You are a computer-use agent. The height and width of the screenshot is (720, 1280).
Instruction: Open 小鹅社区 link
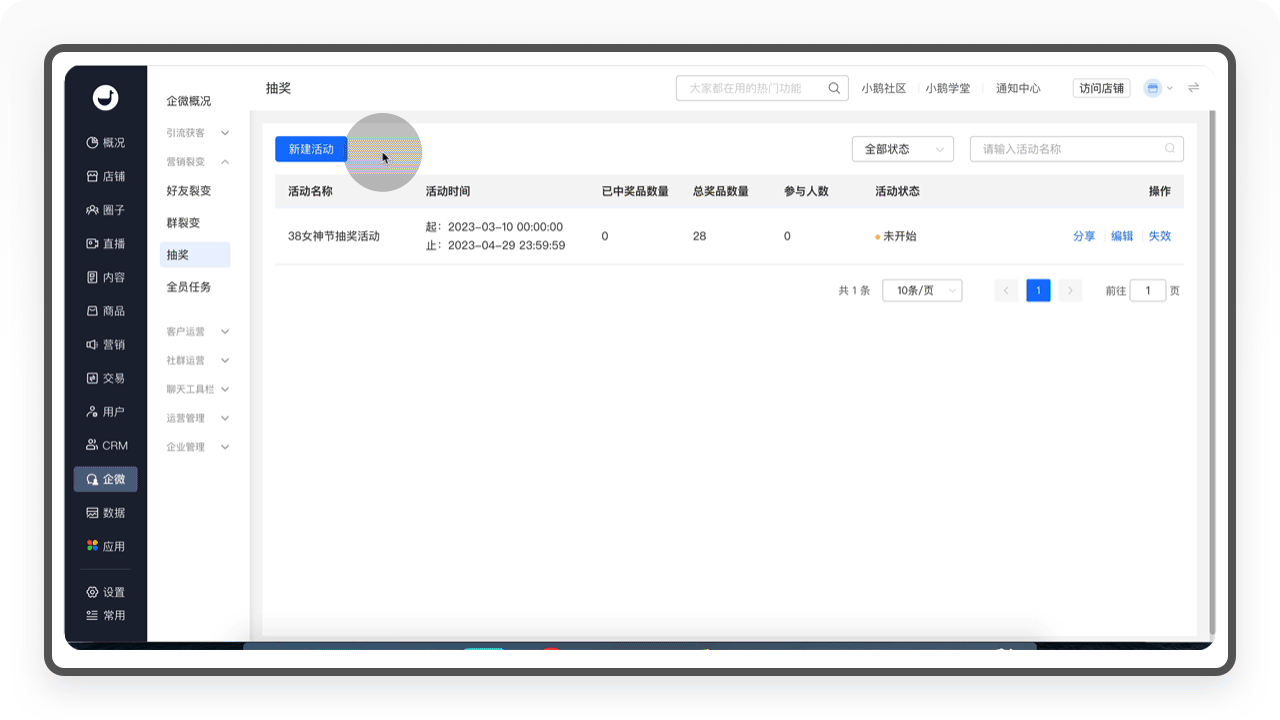coord(884,88)
